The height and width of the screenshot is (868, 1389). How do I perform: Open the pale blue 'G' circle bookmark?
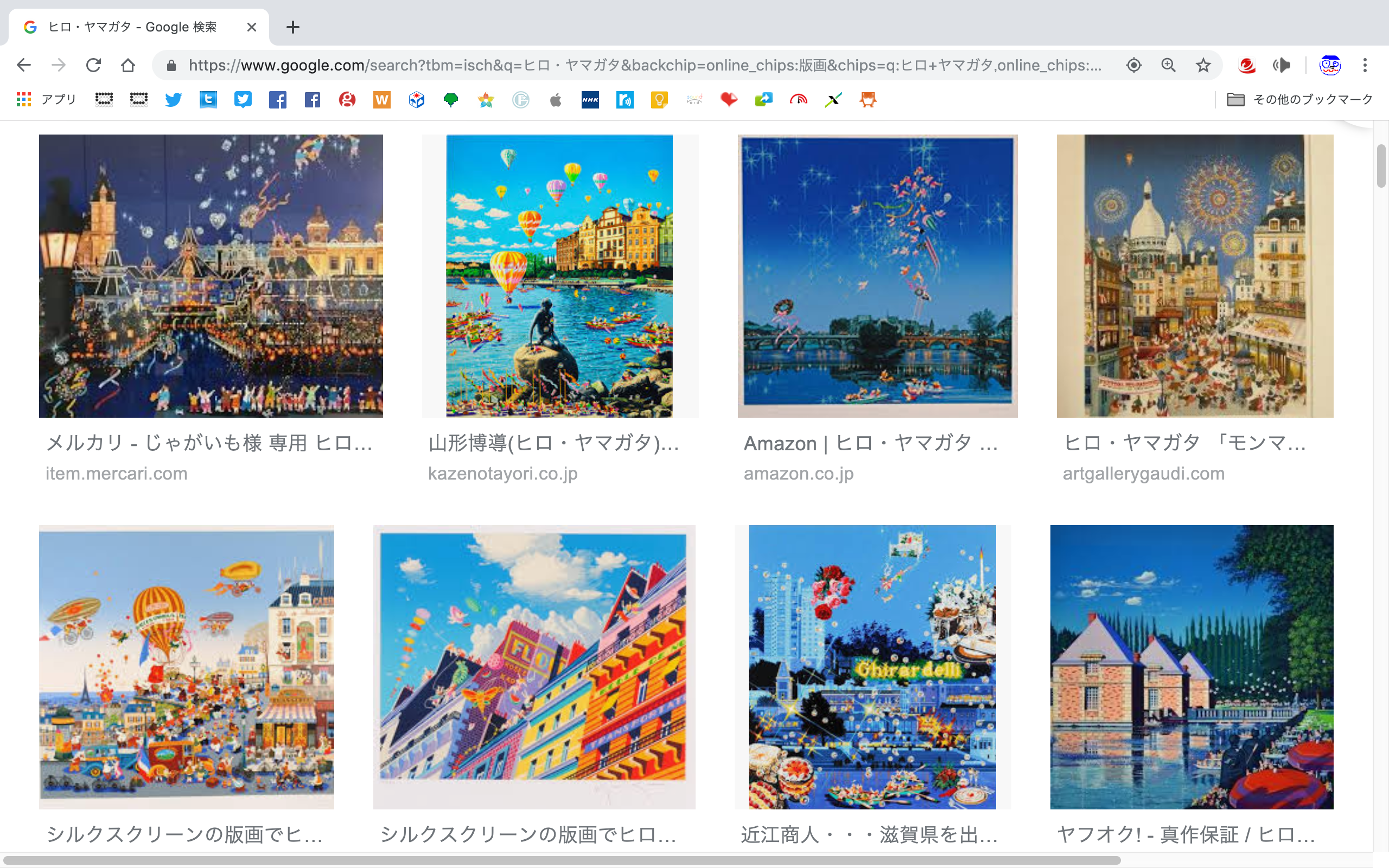coord(520,100)
